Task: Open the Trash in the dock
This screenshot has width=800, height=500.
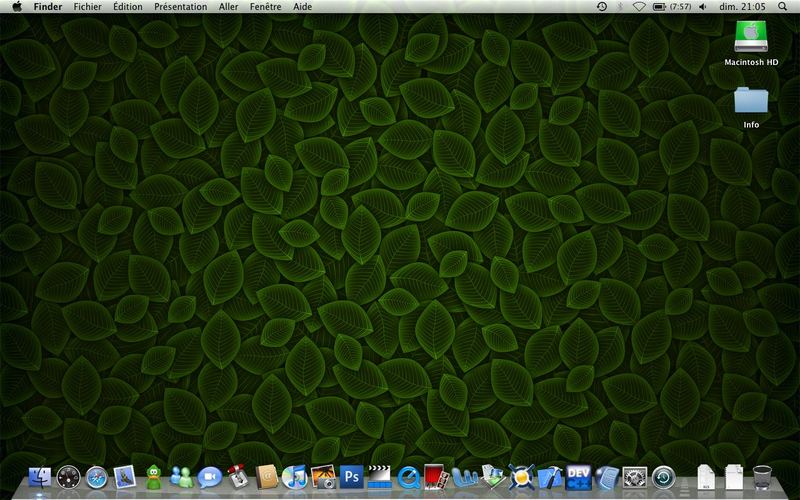Action: point(763,477)
